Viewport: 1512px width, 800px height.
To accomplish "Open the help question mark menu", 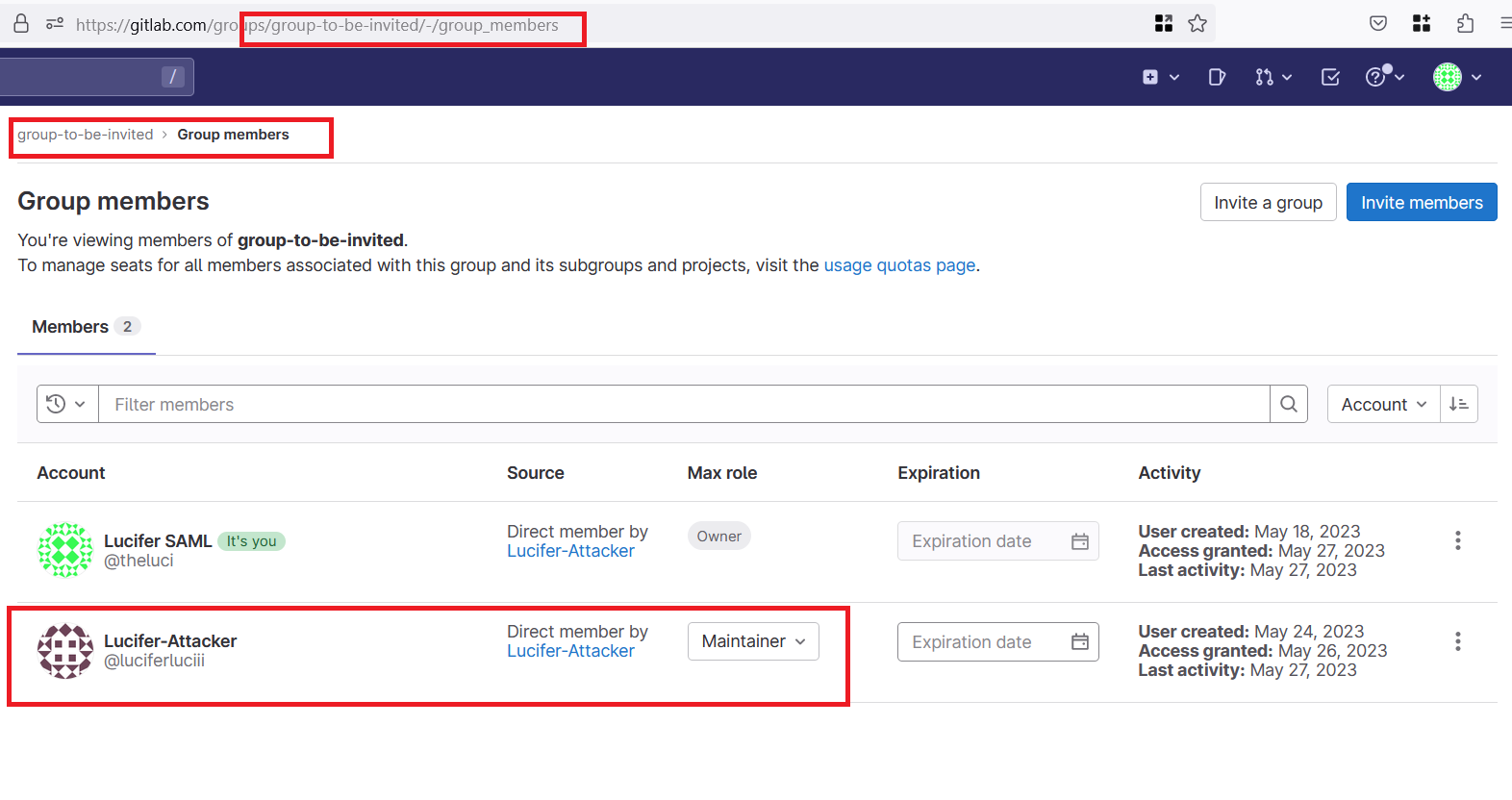I will (x=1384, y=77).
